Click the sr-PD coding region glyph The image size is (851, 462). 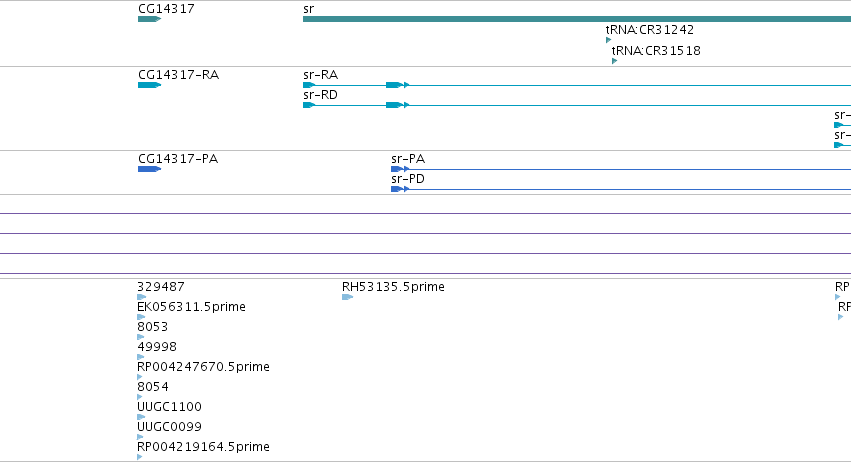click(397, 189)
